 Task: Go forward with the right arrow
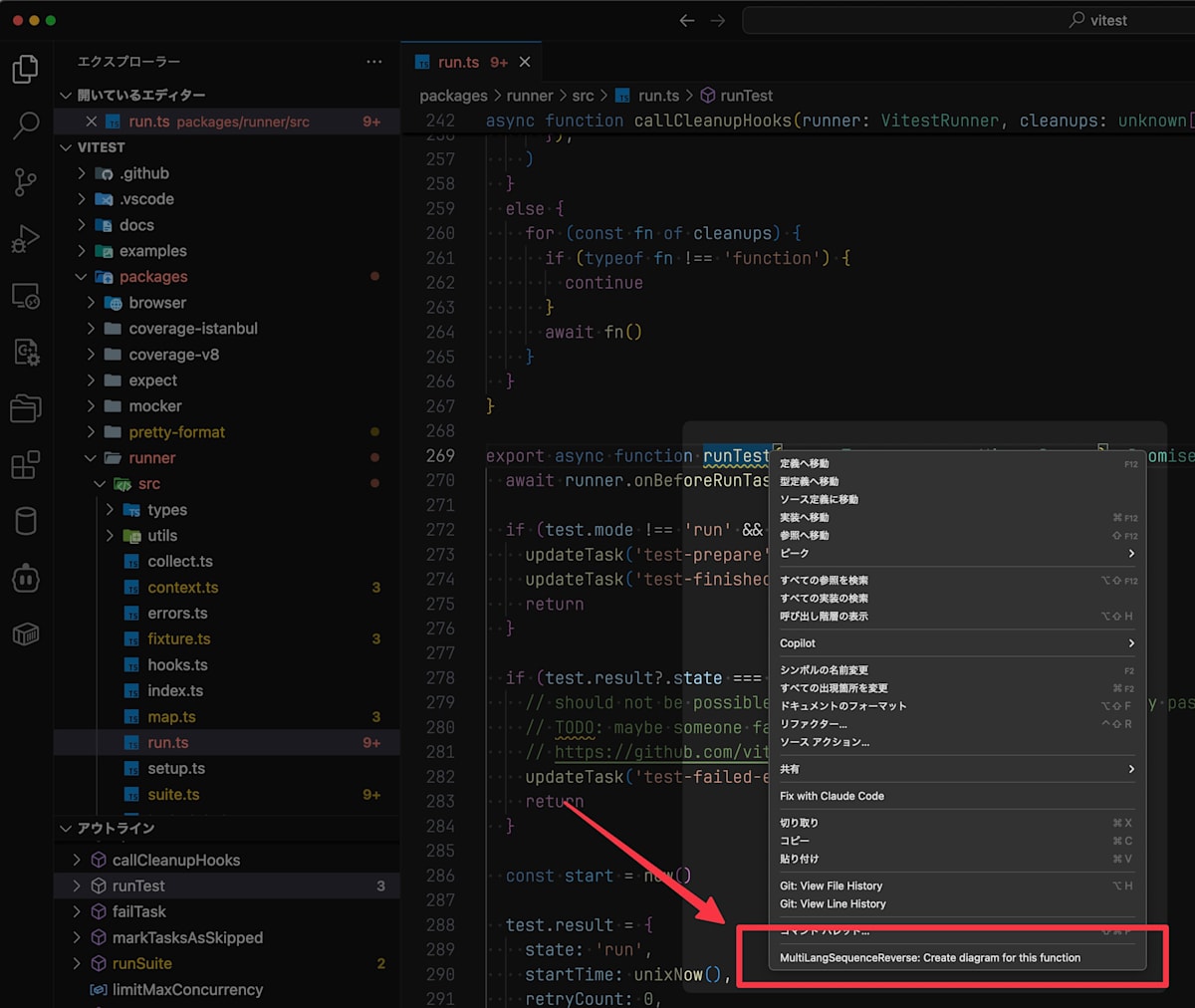718,20
